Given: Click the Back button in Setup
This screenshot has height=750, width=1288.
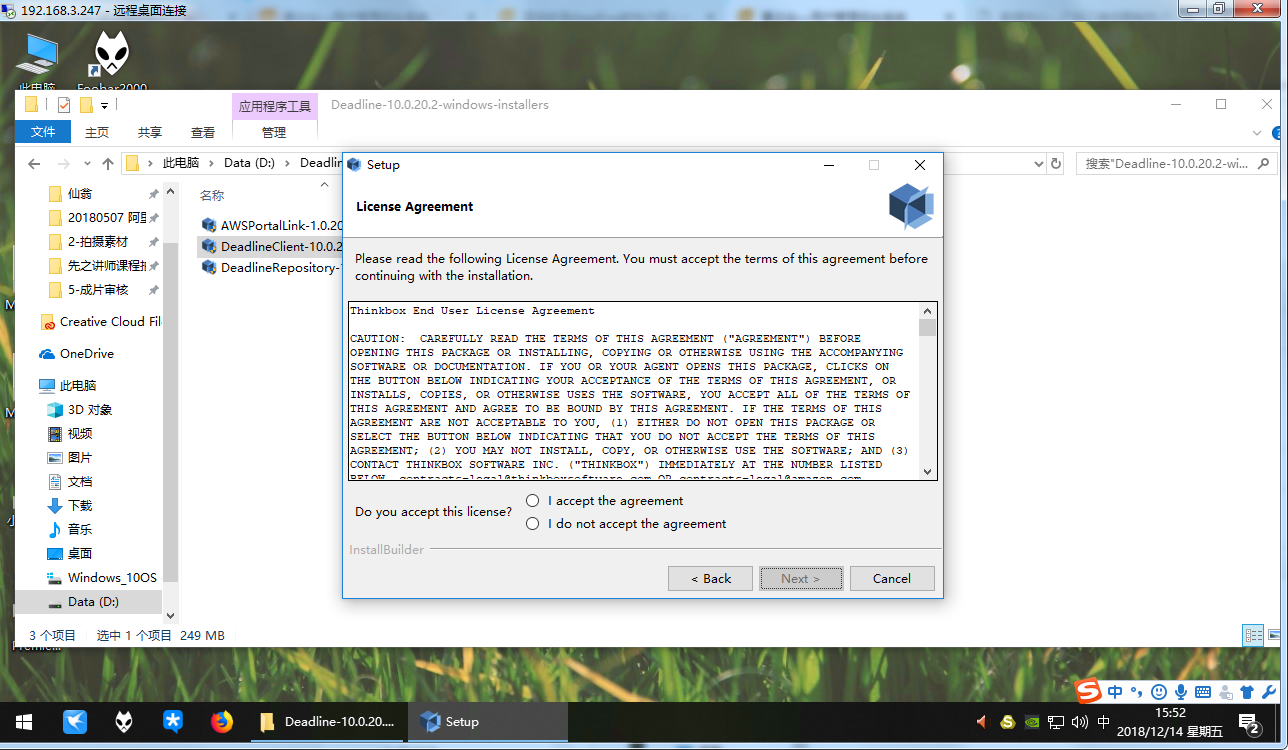Looking at the screenshot, I should coord(711,578).
